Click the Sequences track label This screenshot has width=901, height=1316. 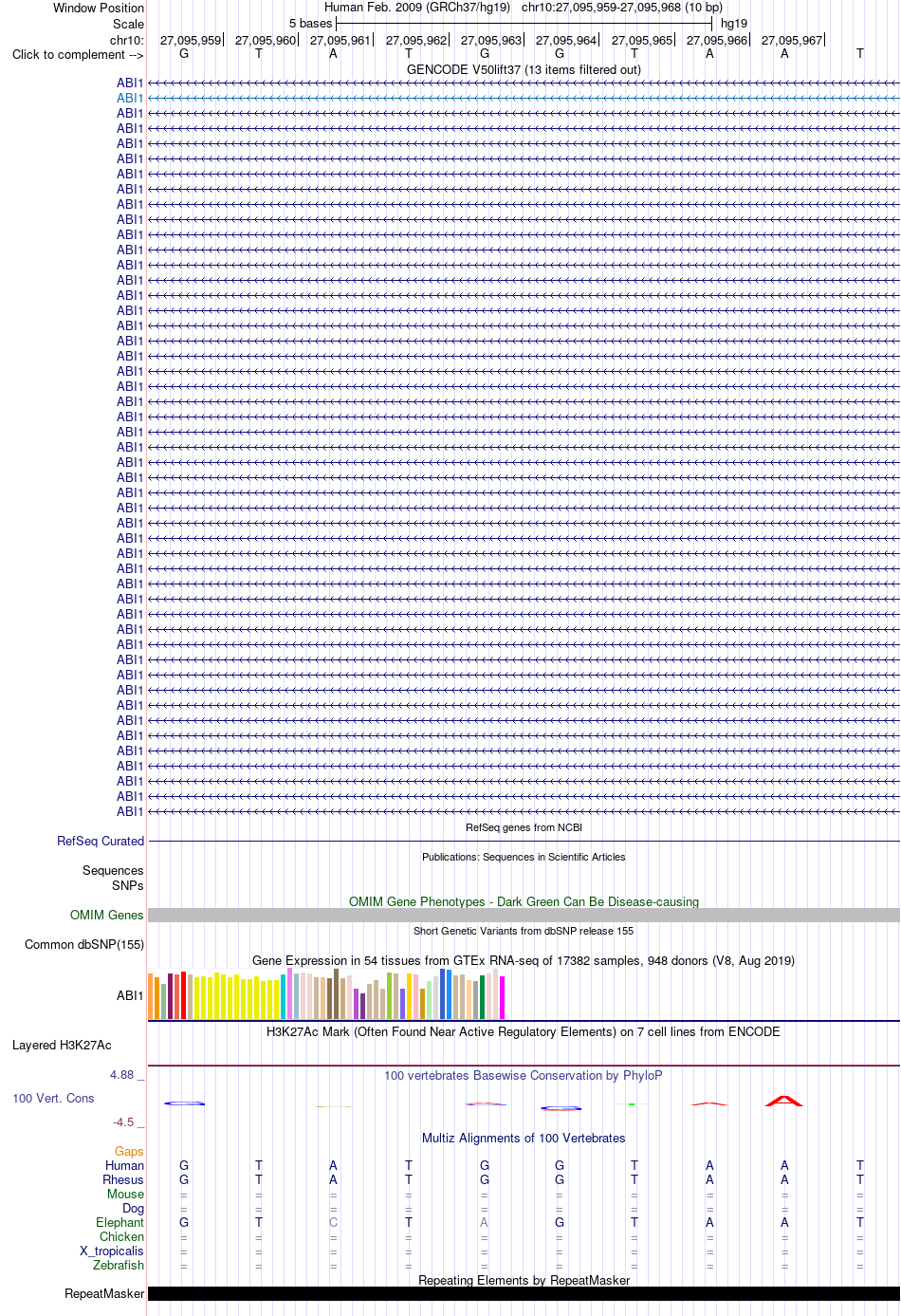tap(113, 870)
